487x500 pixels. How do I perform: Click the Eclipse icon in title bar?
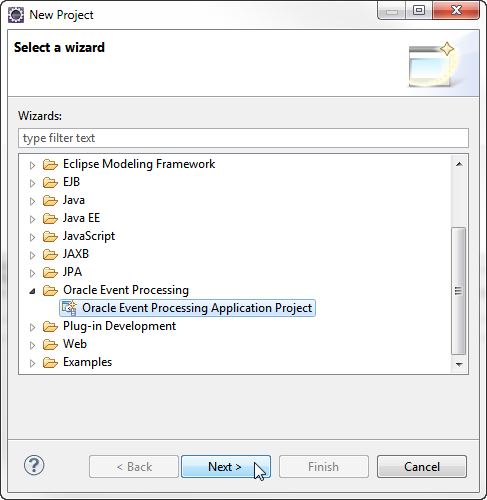point(16,15)
